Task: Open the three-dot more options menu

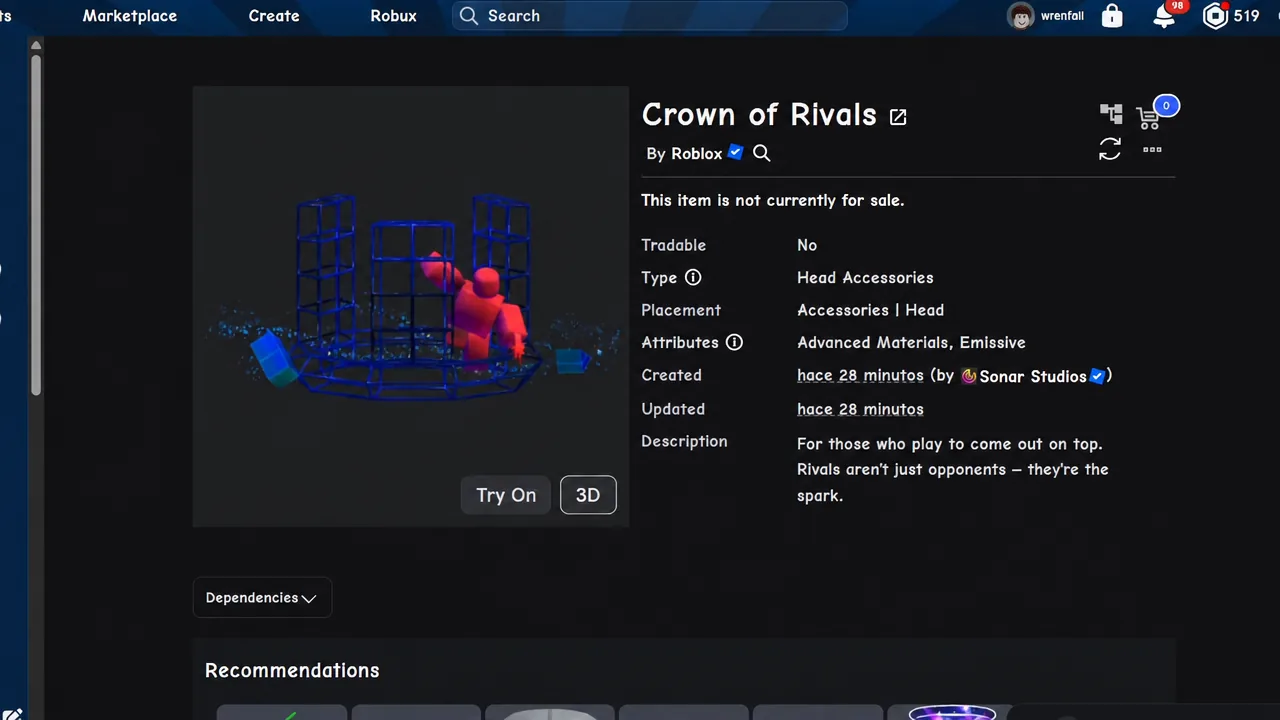Action: [1152, 150]
